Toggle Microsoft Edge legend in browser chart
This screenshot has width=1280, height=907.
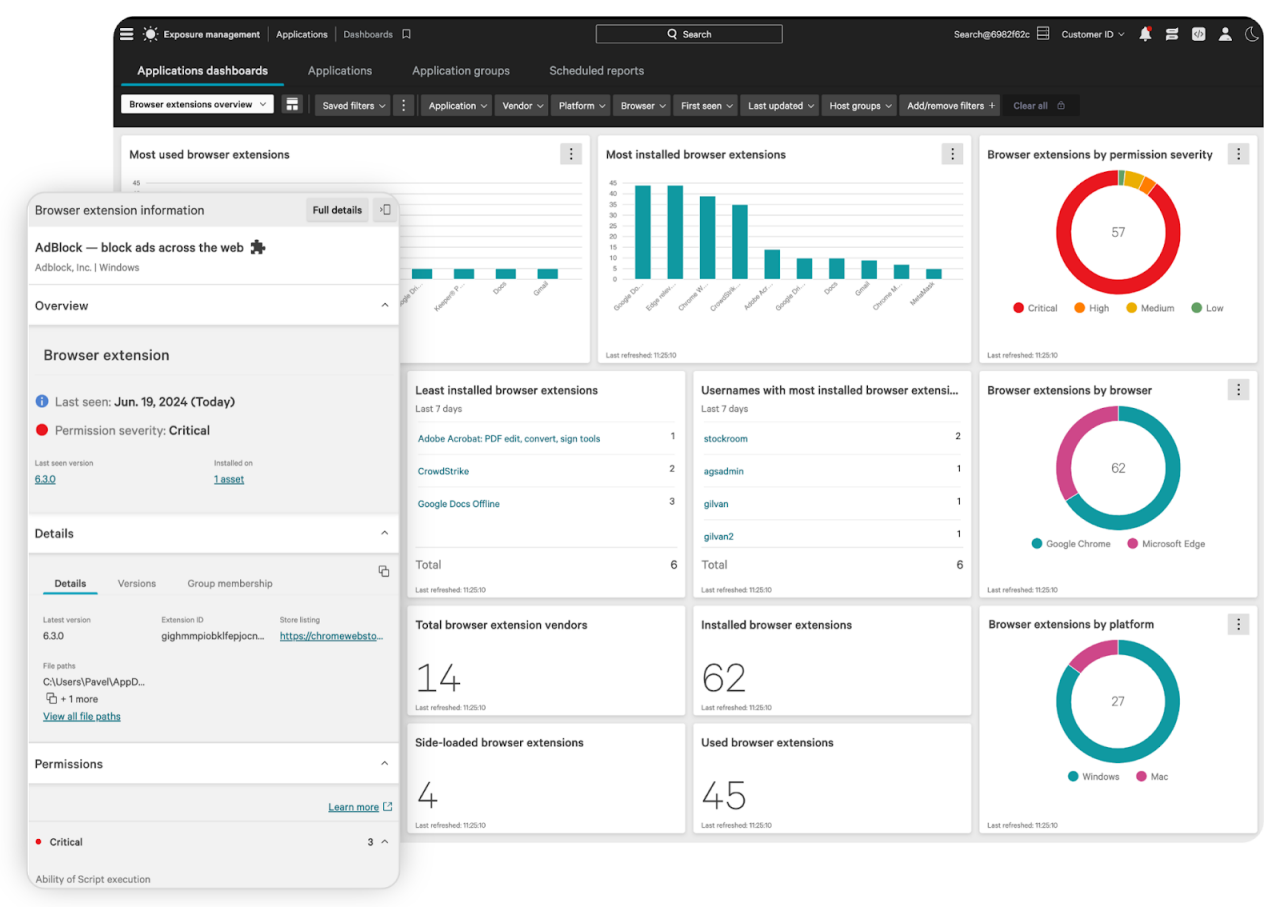click(x=1165, y=544)
